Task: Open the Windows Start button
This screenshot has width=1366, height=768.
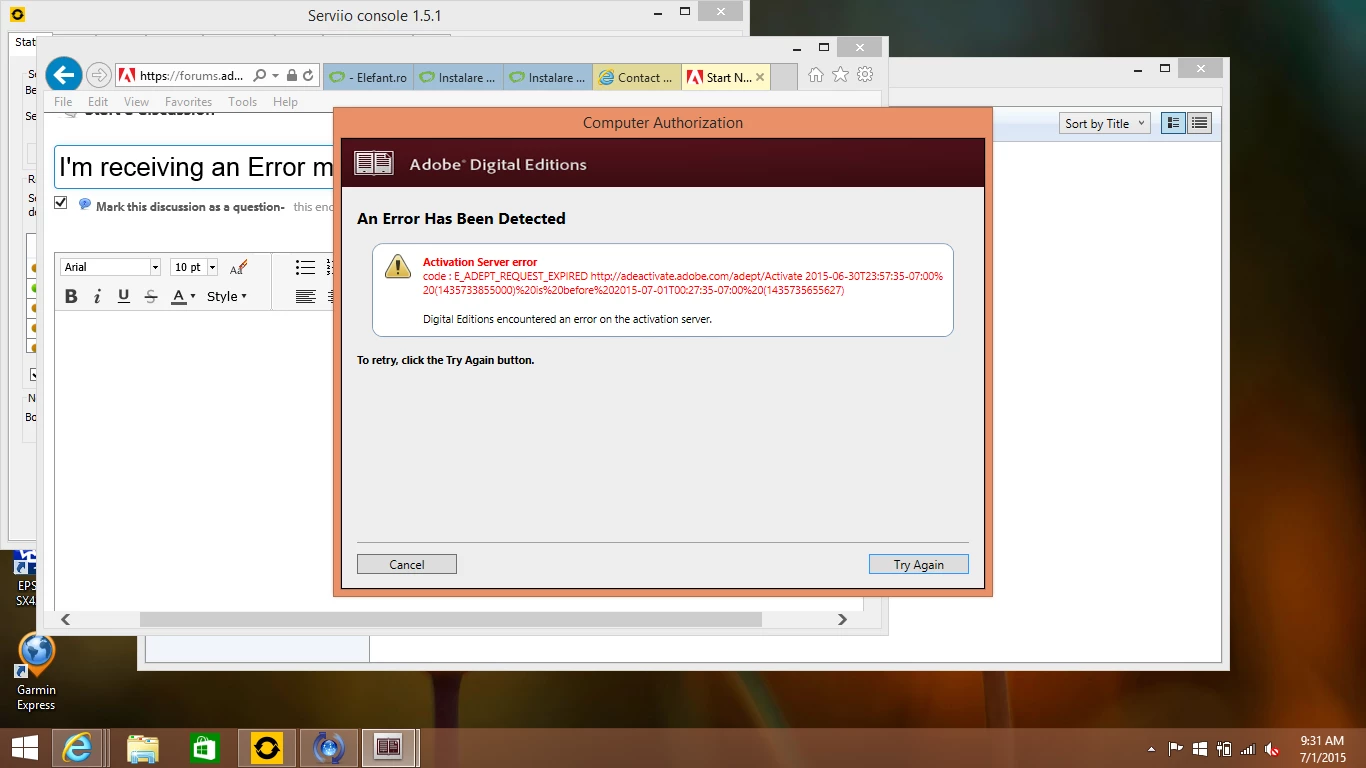Action: (x=24, y=747)
